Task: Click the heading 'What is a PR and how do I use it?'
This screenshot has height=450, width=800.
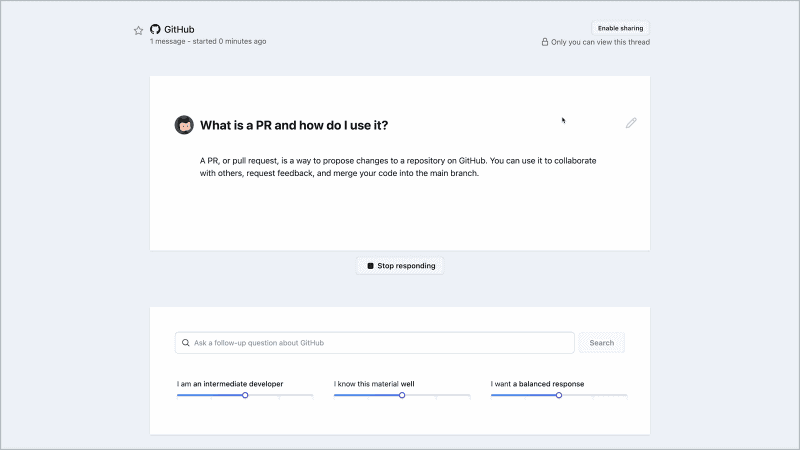Action: 294,126
